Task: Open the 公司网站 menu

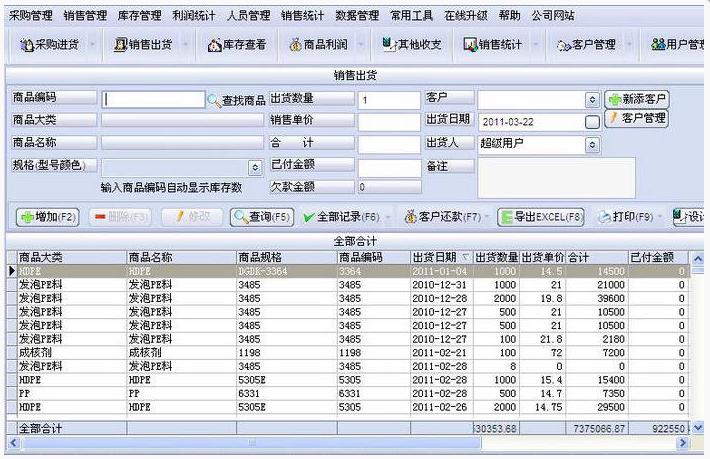Action: tap(553, 16)
